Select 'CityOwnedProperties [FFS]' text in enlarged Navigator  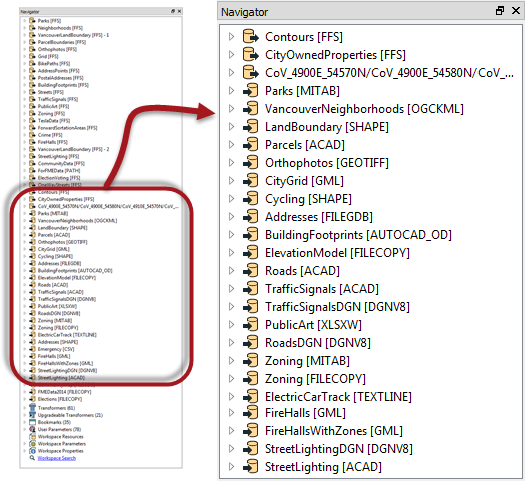point(335,55)
